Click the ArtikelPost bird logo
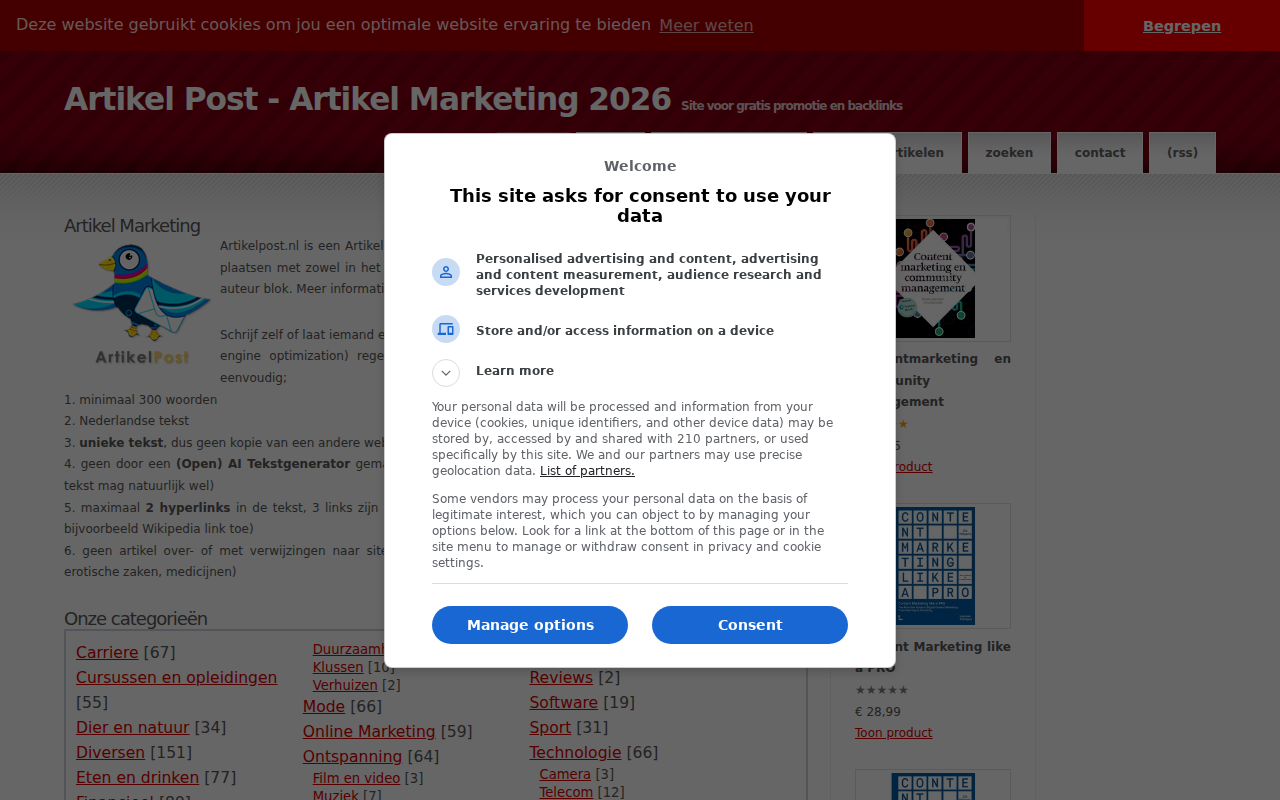This screenshot has width=1280, height=800. pos(142,304)
